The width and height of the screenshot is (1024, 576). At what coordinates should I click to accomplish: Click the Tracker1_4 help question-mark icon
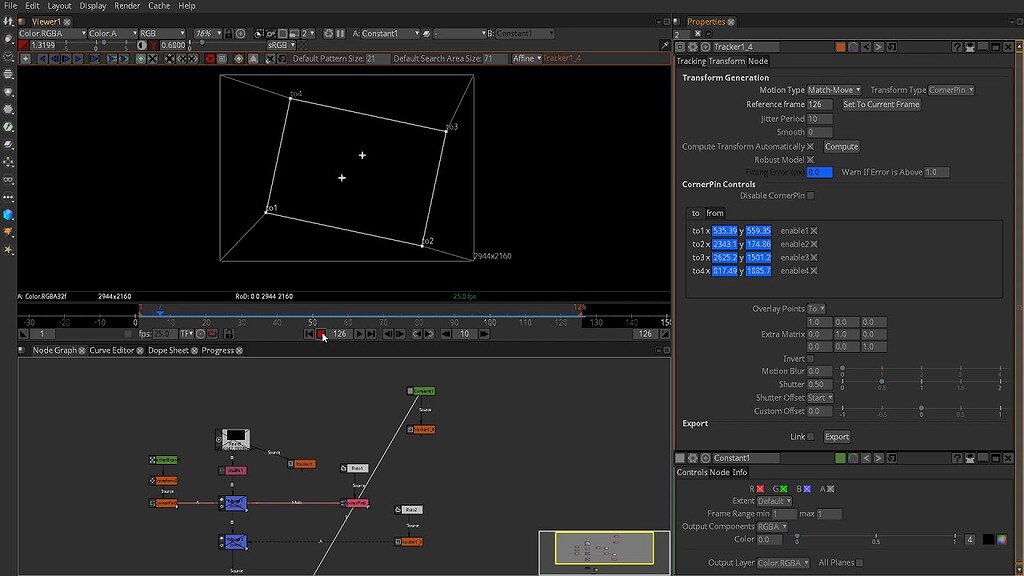(x=956, y=46)
